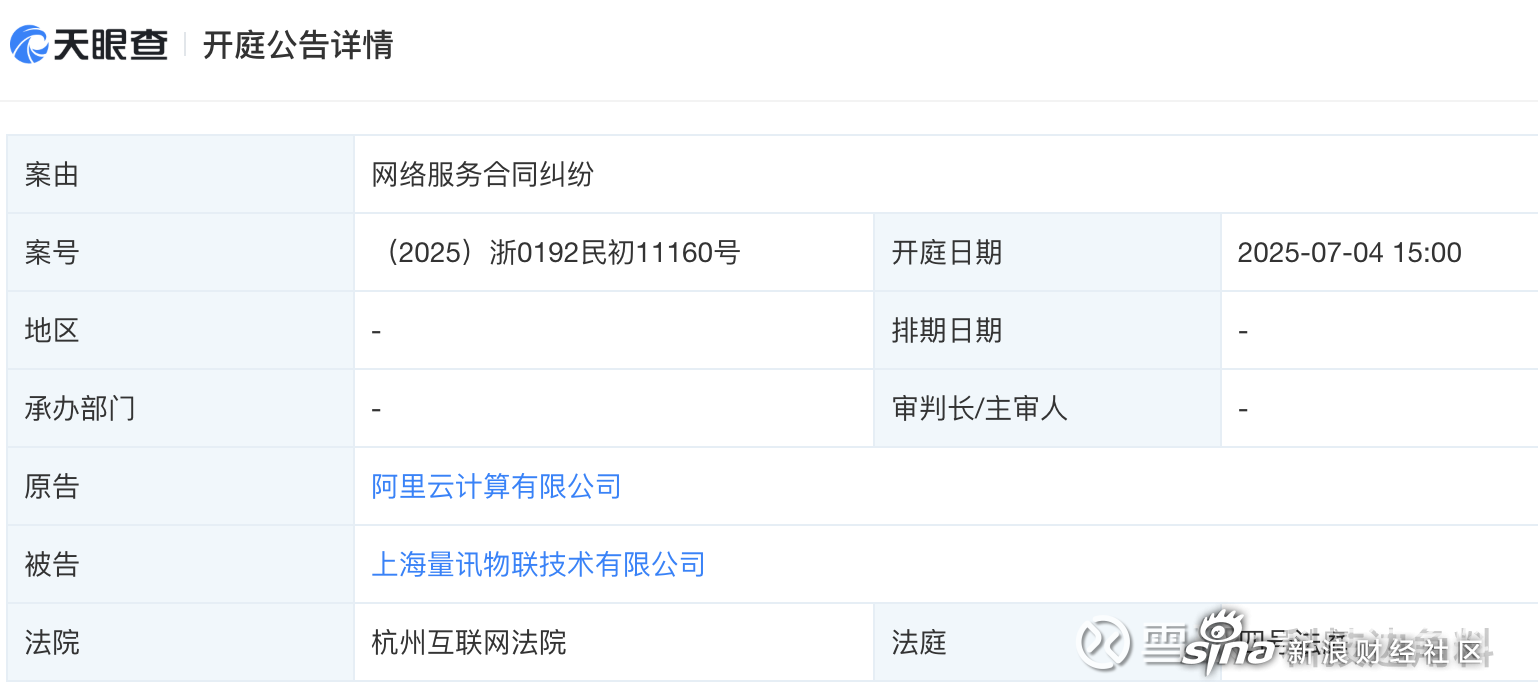Click the hearing date value 2025-07-04 15:00

(x=1349, y=253)
